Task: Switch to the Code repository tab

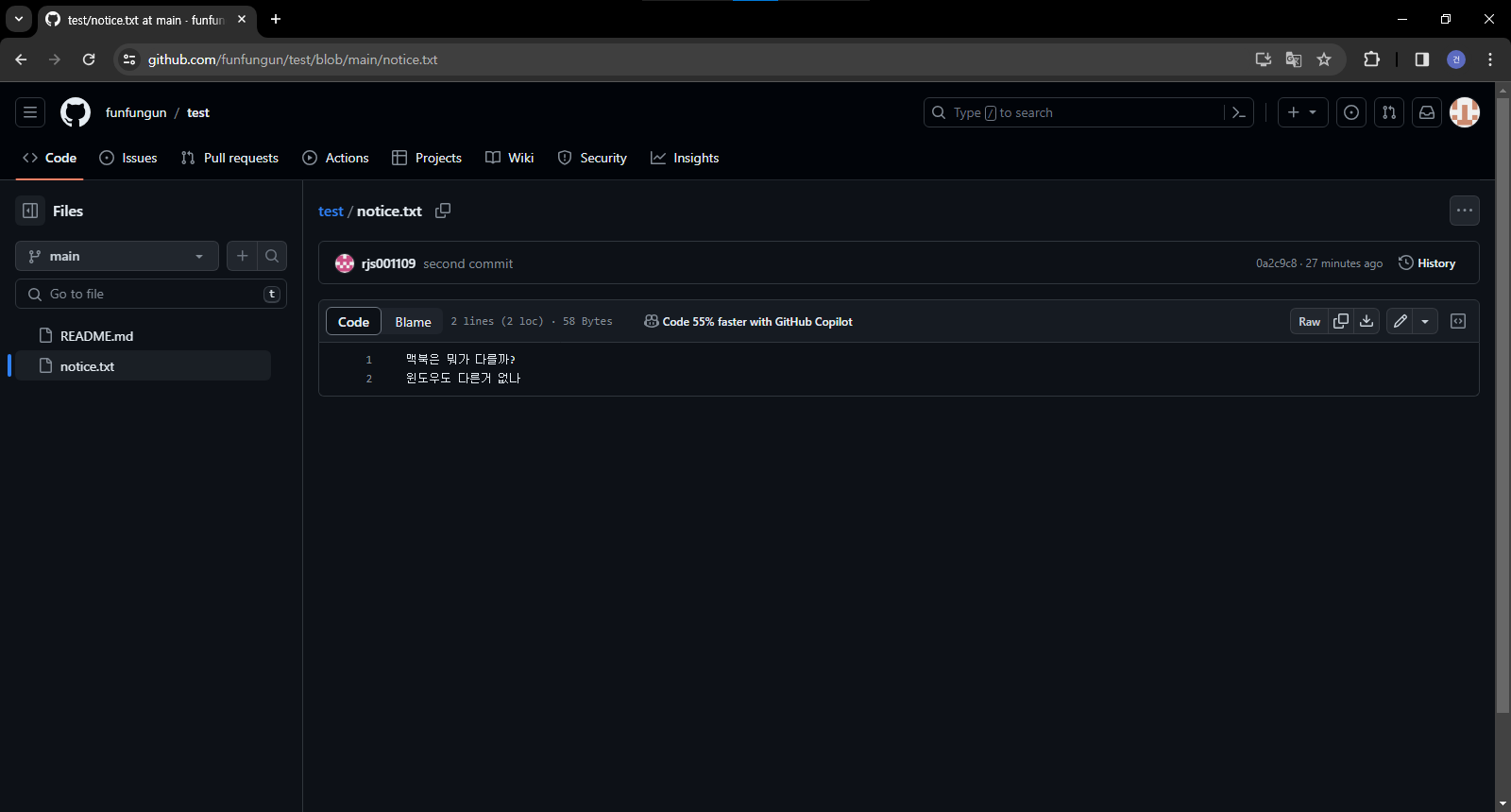Action: coord(49,158)
